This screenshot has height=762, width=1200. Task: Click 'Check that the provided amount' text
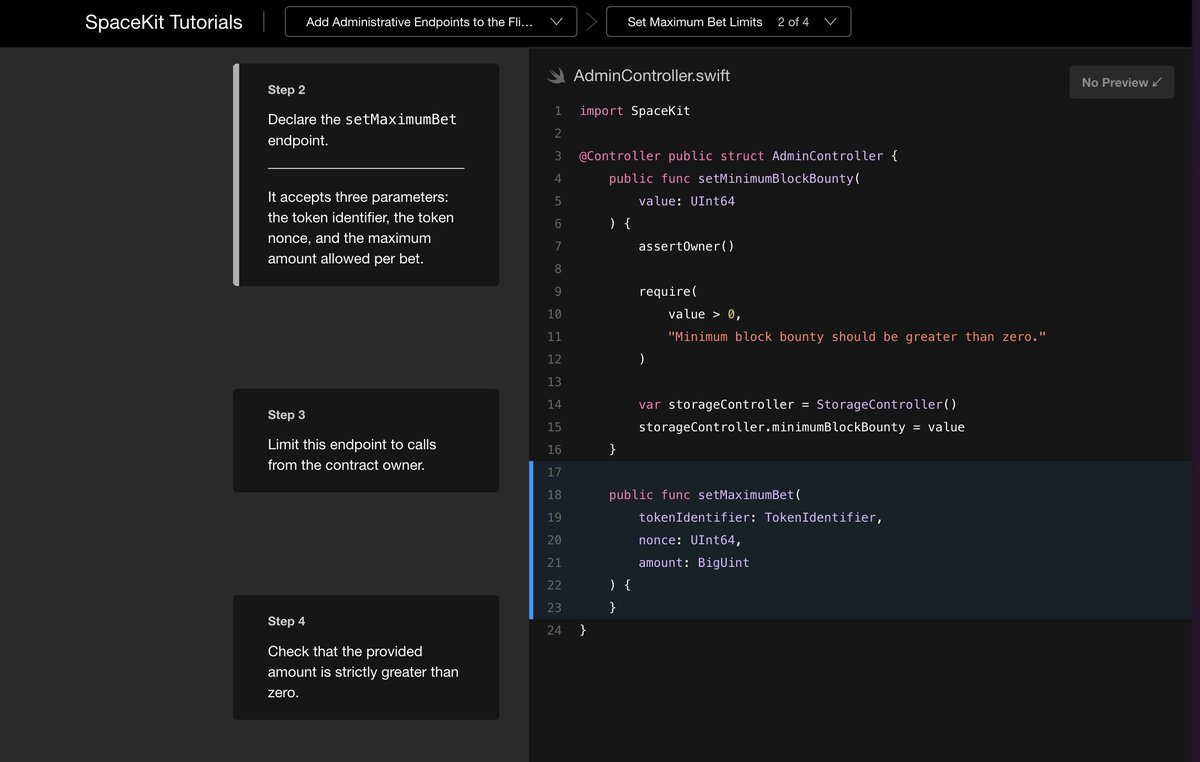coord(363,672)
